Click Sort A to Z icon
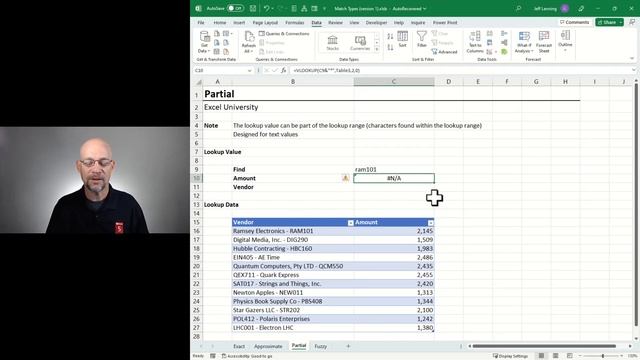640x360 pixels. coord(390,36)
